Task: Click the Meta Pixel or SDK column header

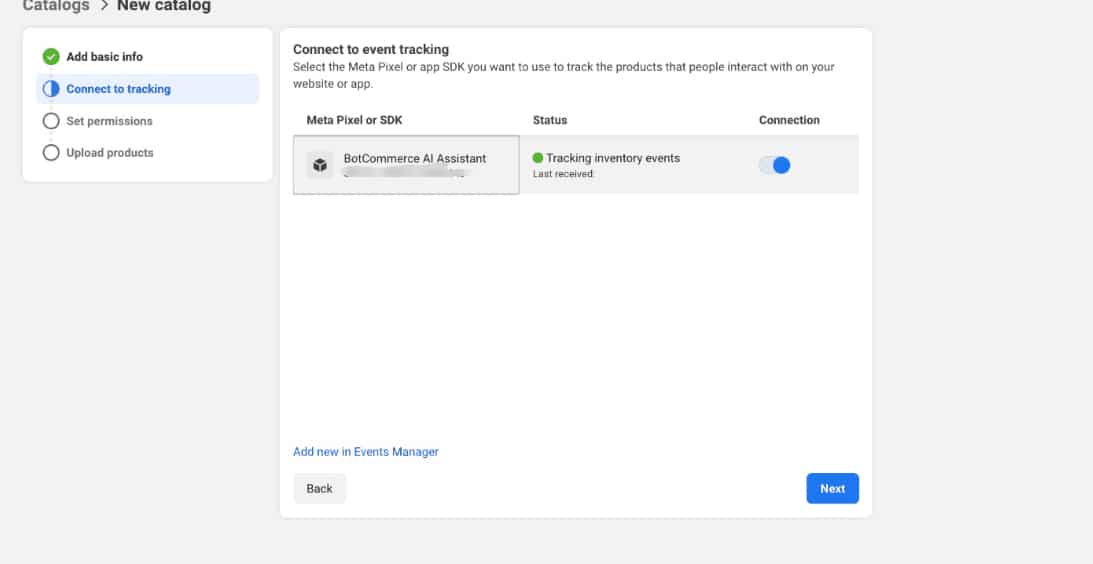Action: coord(354,120)
